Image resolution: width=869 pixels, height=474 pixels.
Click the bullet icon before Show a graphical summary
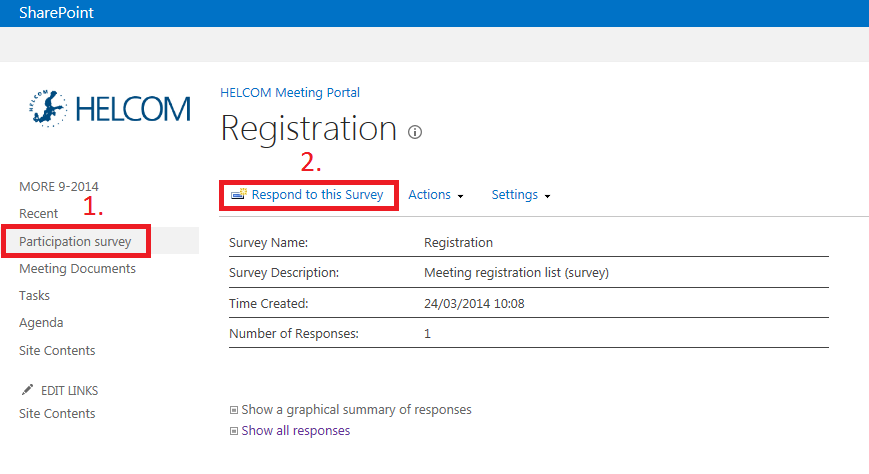click(234, 410)
